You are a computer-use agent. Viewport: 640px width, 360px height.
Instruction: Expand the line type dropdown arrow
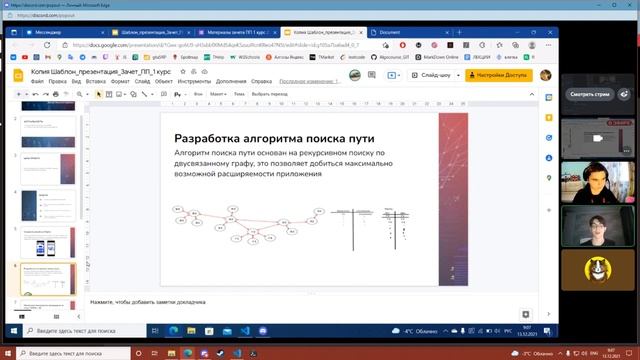(x=152, y=94)
